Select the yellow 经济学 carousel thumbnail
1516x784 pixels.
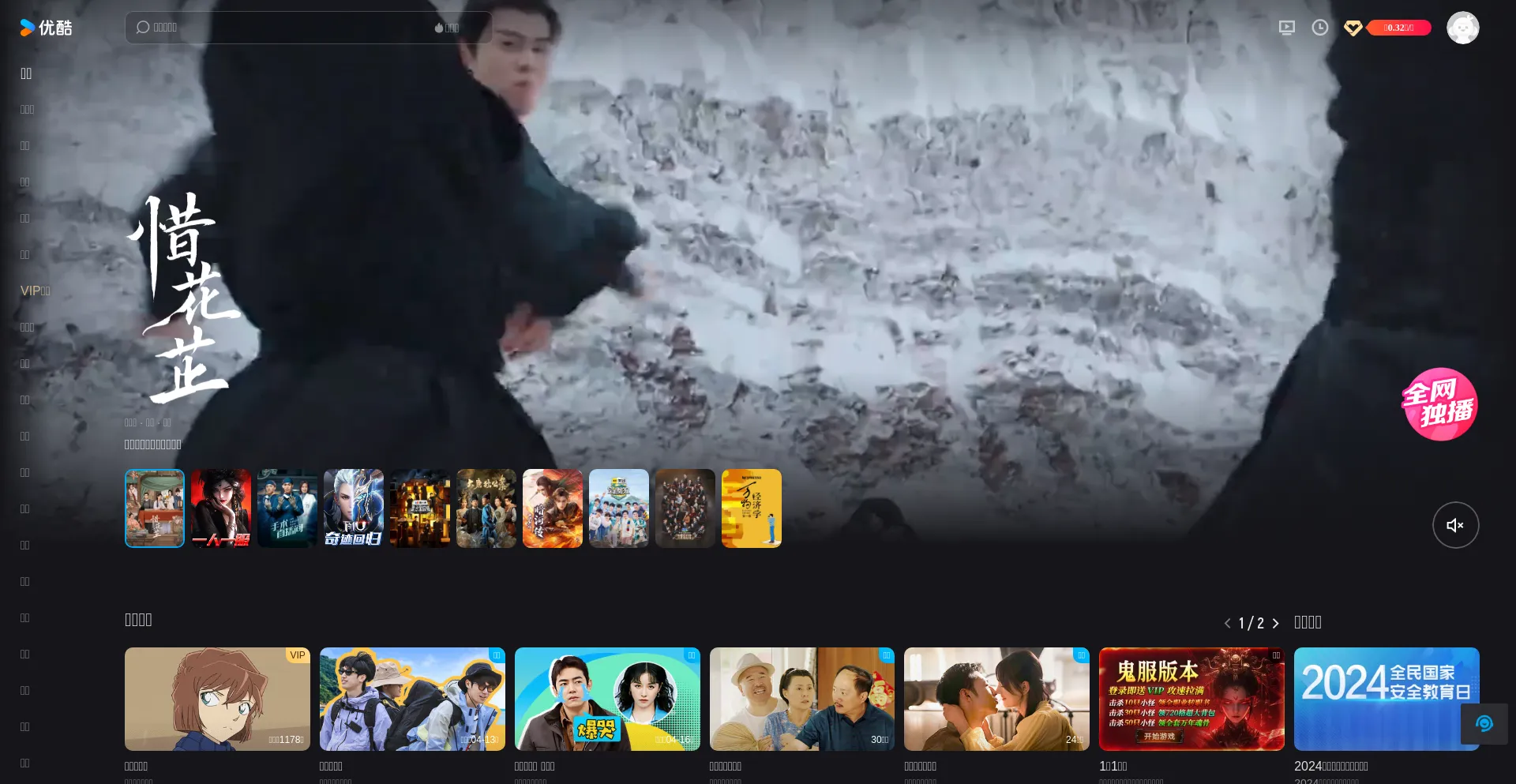click(x=752, y=508)
